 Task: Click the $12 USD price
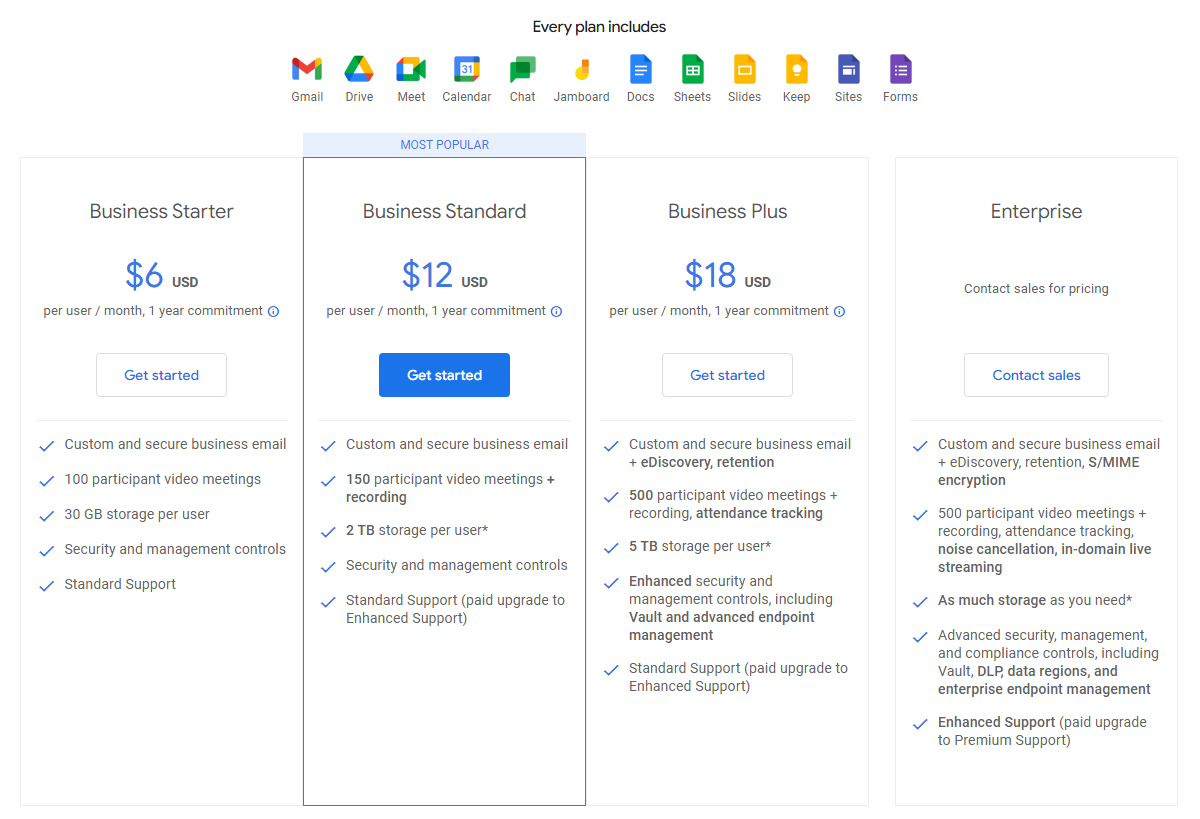pos(444,274)
